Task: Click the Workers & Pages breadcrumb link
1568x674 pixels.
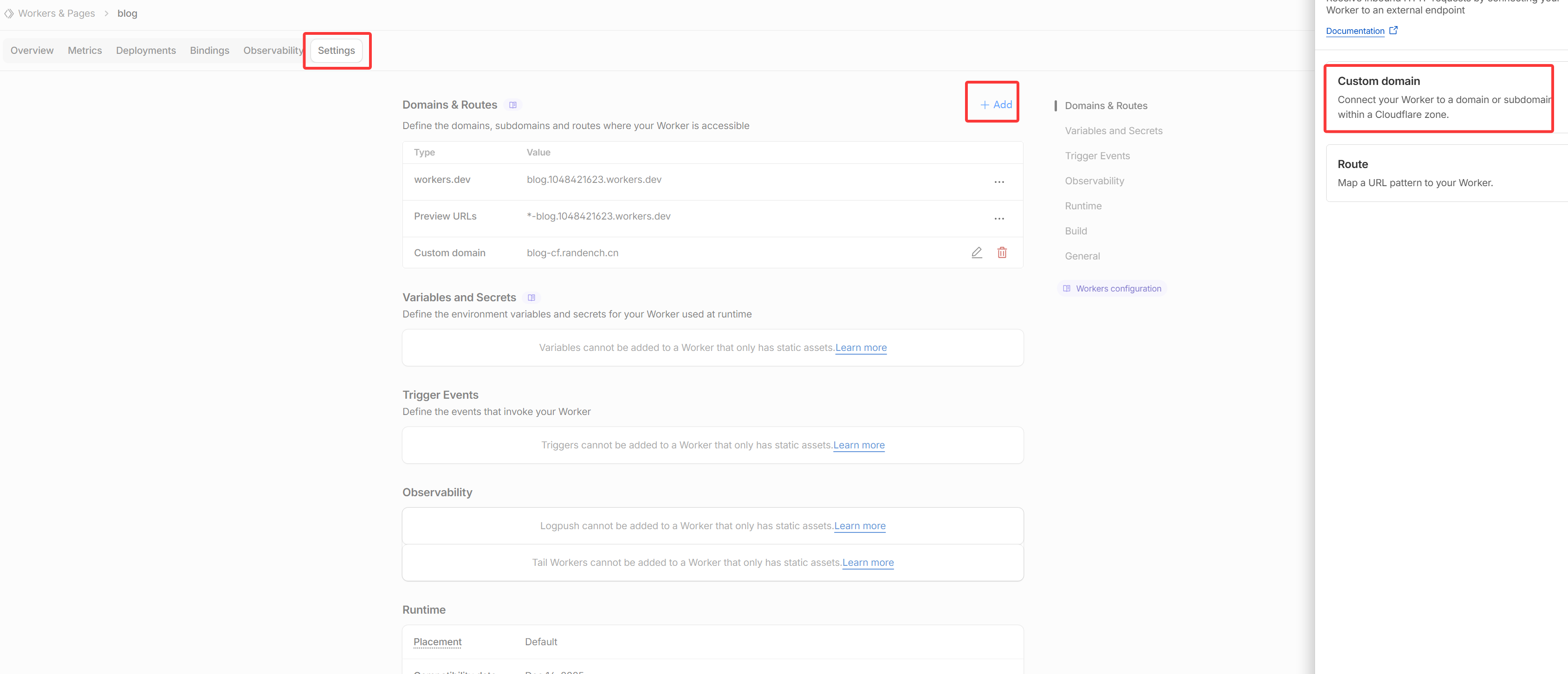Action: click(57, 13)
